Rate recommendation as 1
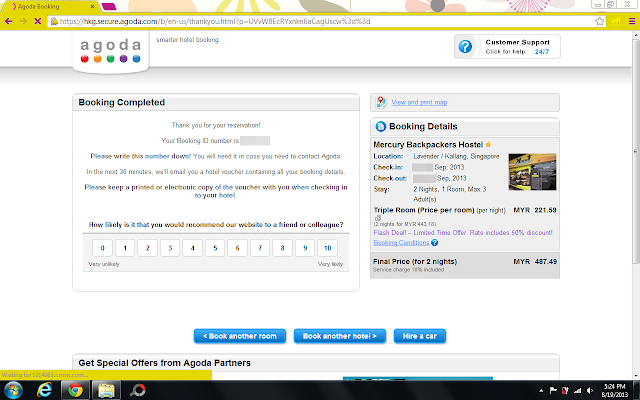This screenshot has width=640, height=400. tap(125, 248)
